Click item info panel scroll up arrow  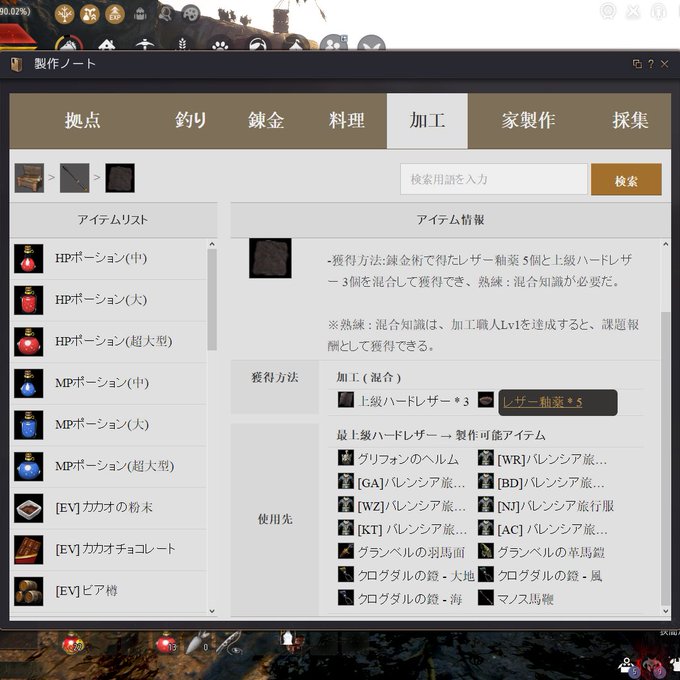click(x=666, y=244)
